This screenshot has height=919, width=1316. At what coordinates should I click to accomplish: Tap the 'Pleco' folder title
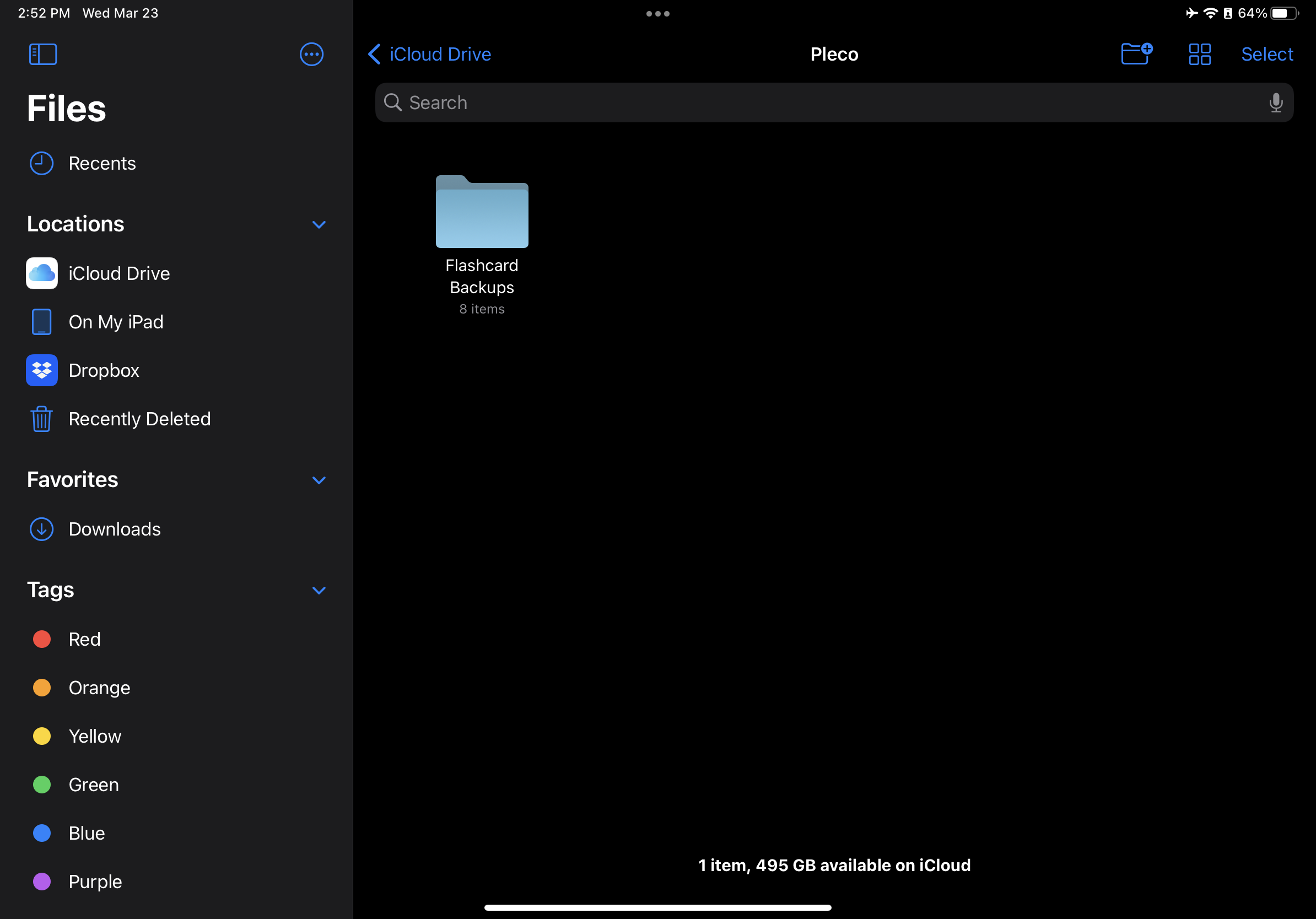click(834, 55)
